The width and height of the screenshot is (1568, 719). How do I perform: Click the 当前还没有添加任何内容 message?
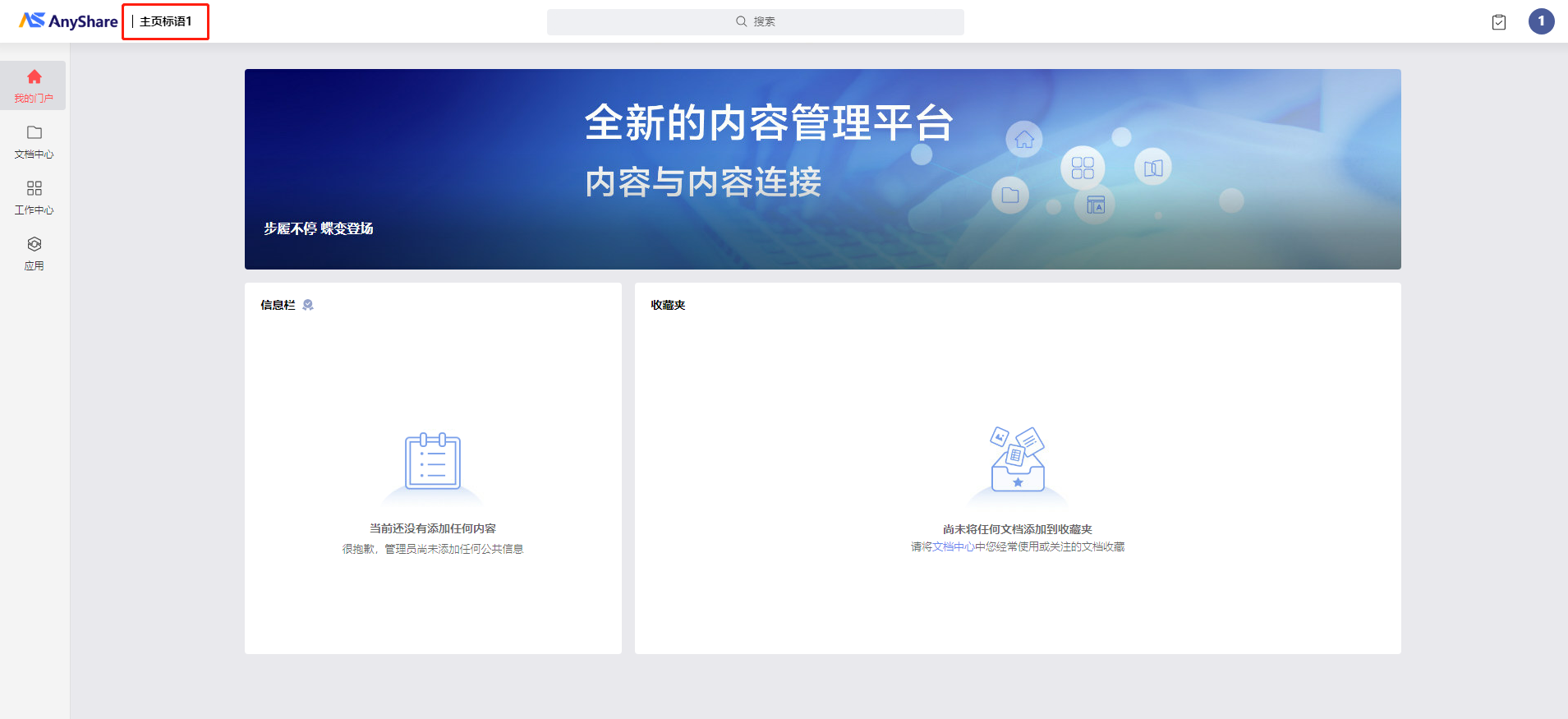(433, 528)
